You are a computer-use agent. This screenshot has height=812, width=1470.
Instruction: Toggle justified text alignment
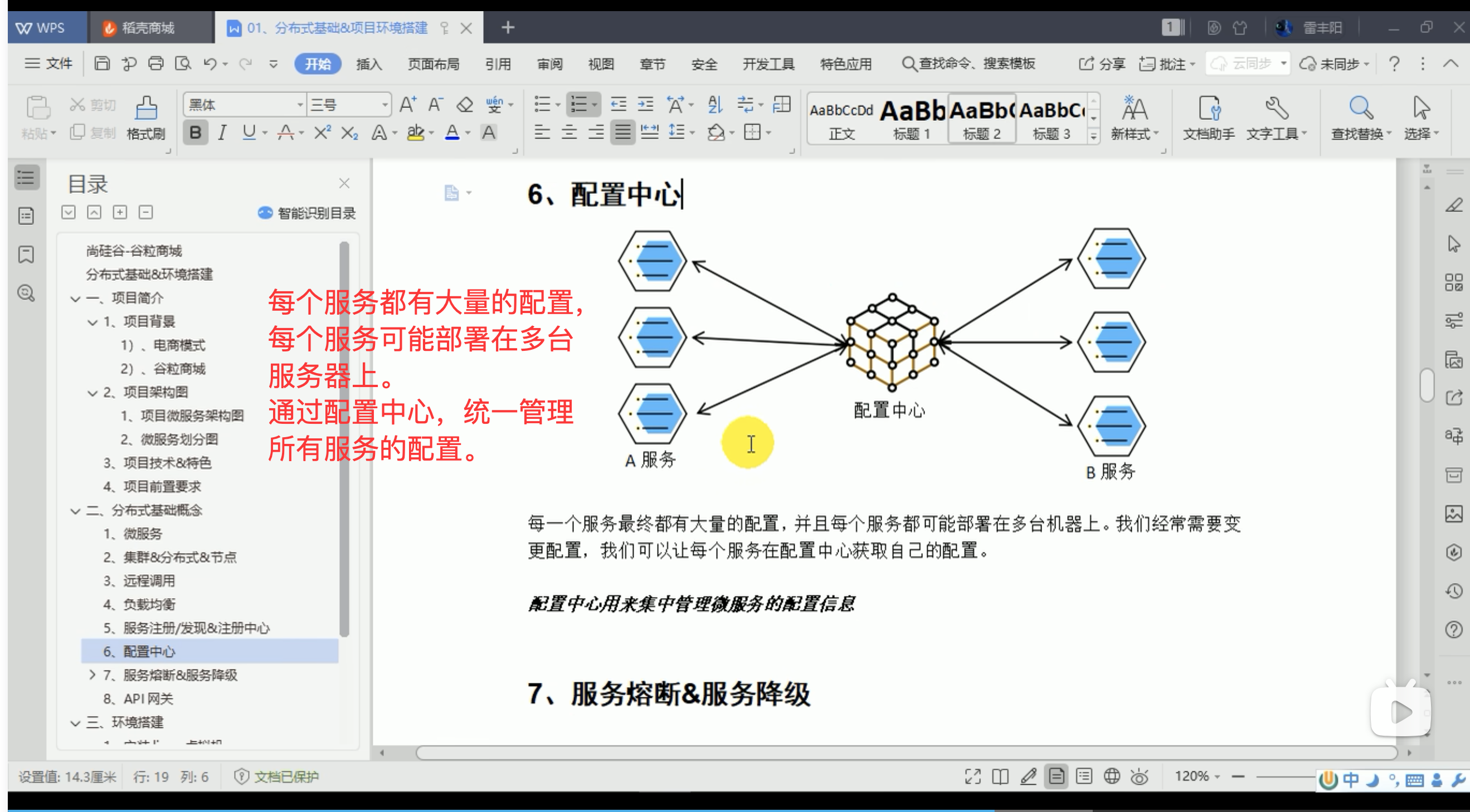(622, 133)
